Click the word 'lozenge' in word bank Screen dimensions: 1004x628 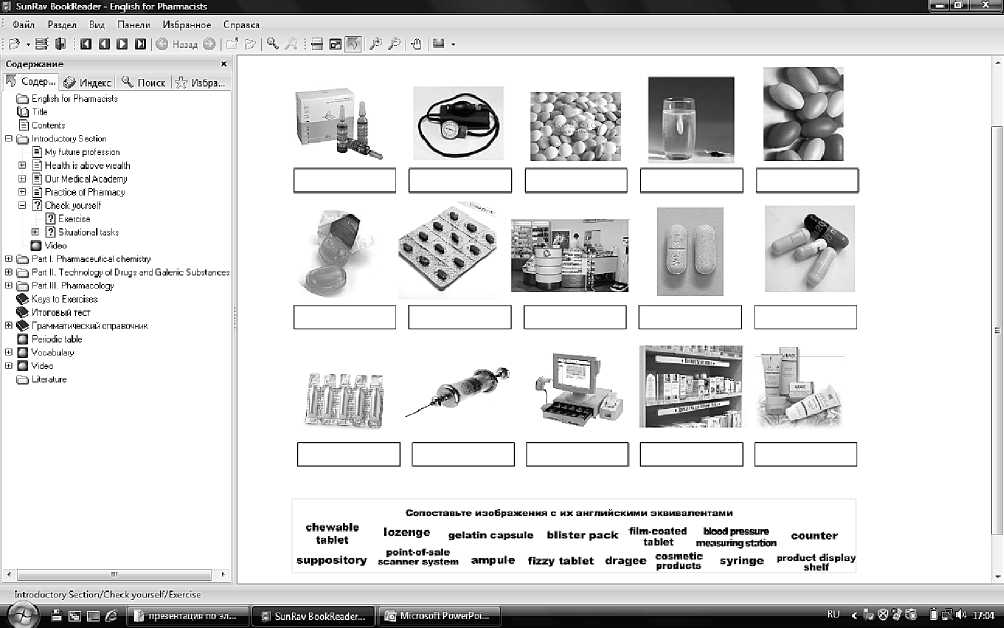tap(407, 532)
